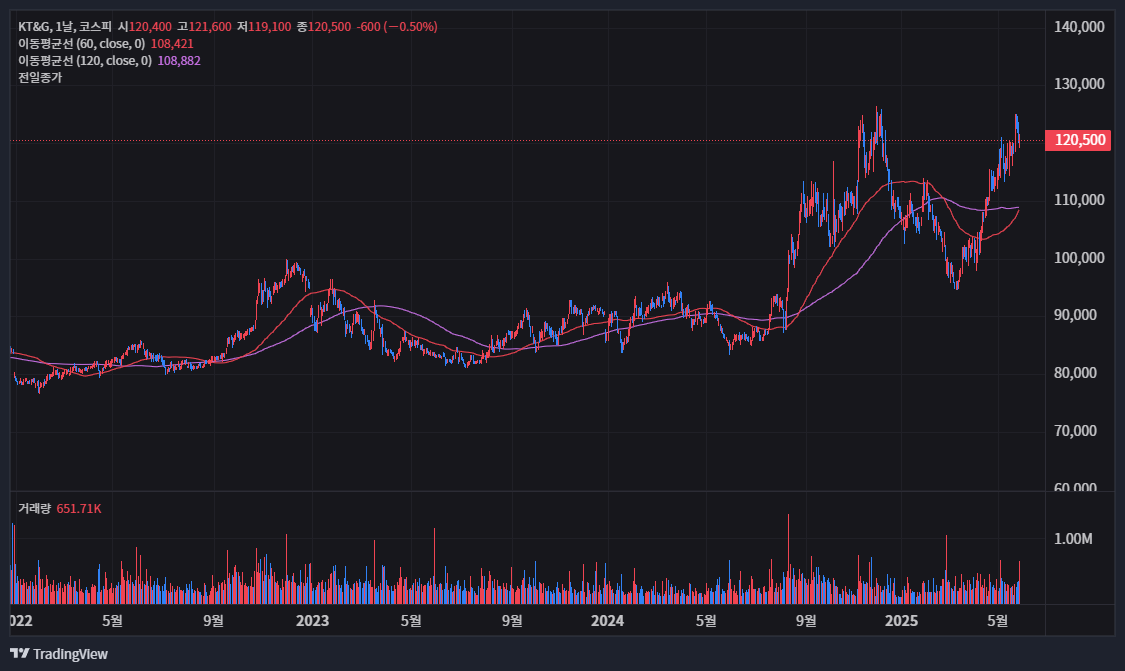This screenshot has width=1125, height=671.
Task: Click the 2023 time axis label
Action: click(312, 621)
